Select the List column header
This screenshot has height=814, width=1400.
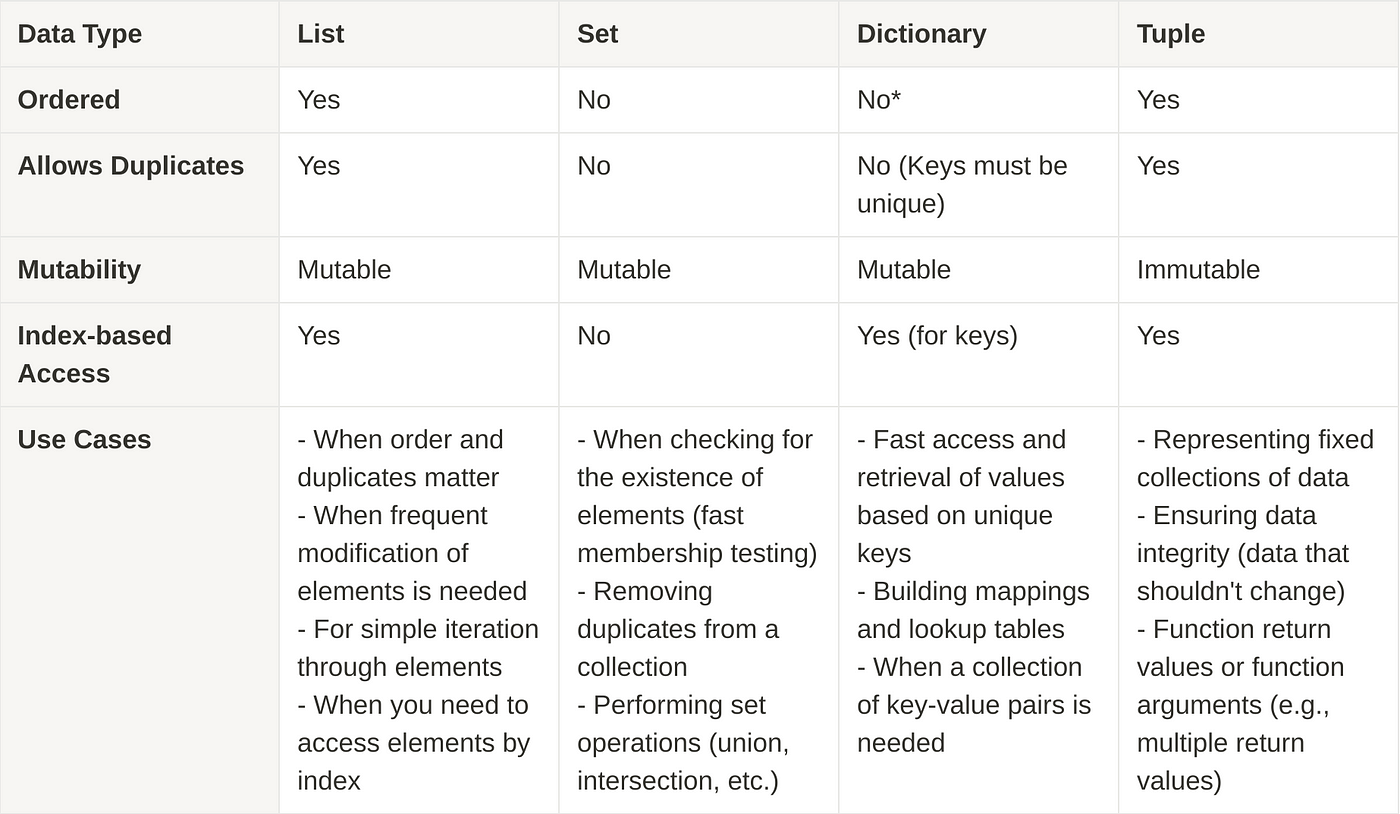tap(419, 34)
